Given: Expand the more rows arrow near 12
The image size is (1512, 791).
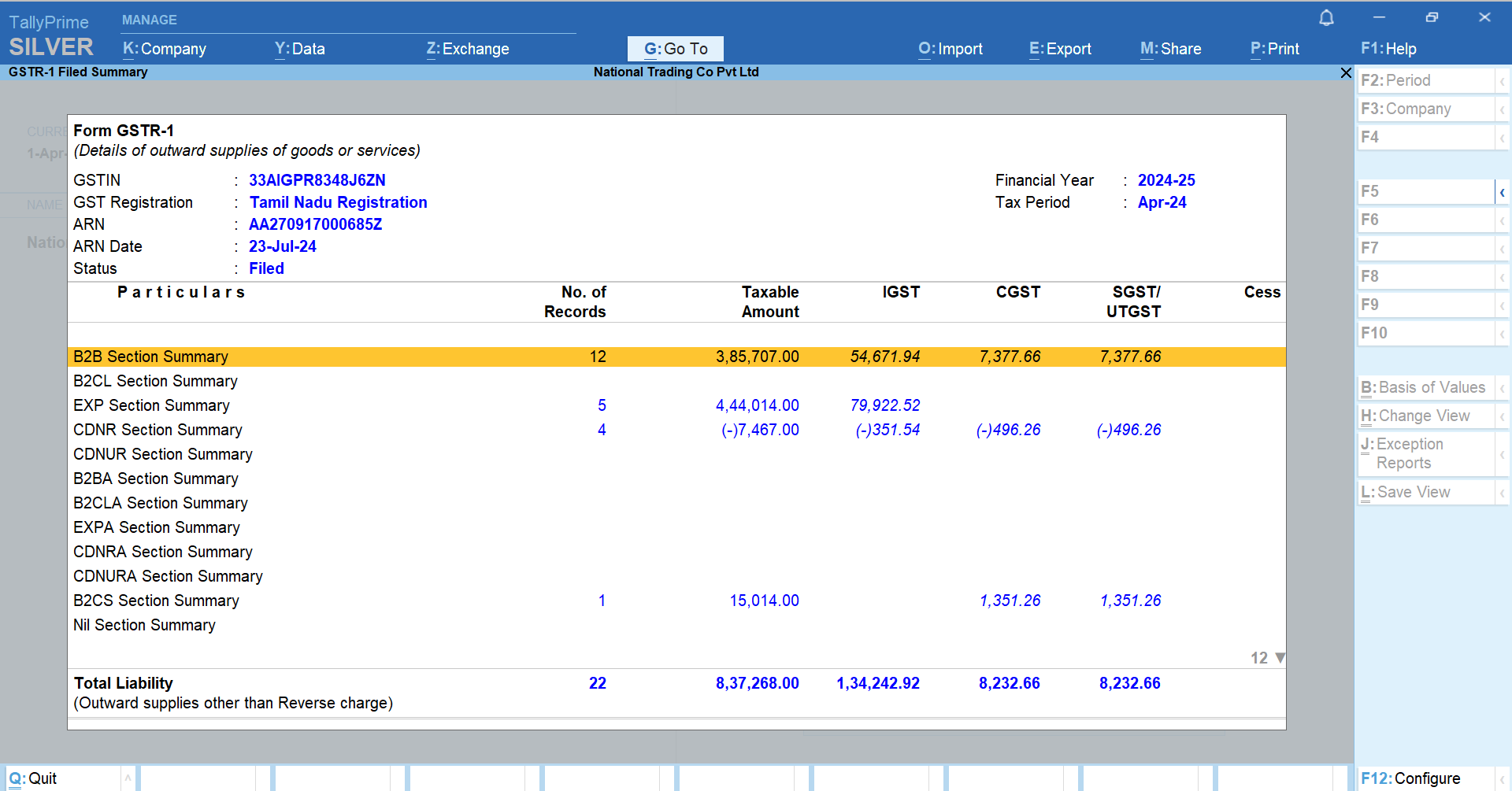Looking at the screenshot, I should 1280,658.
